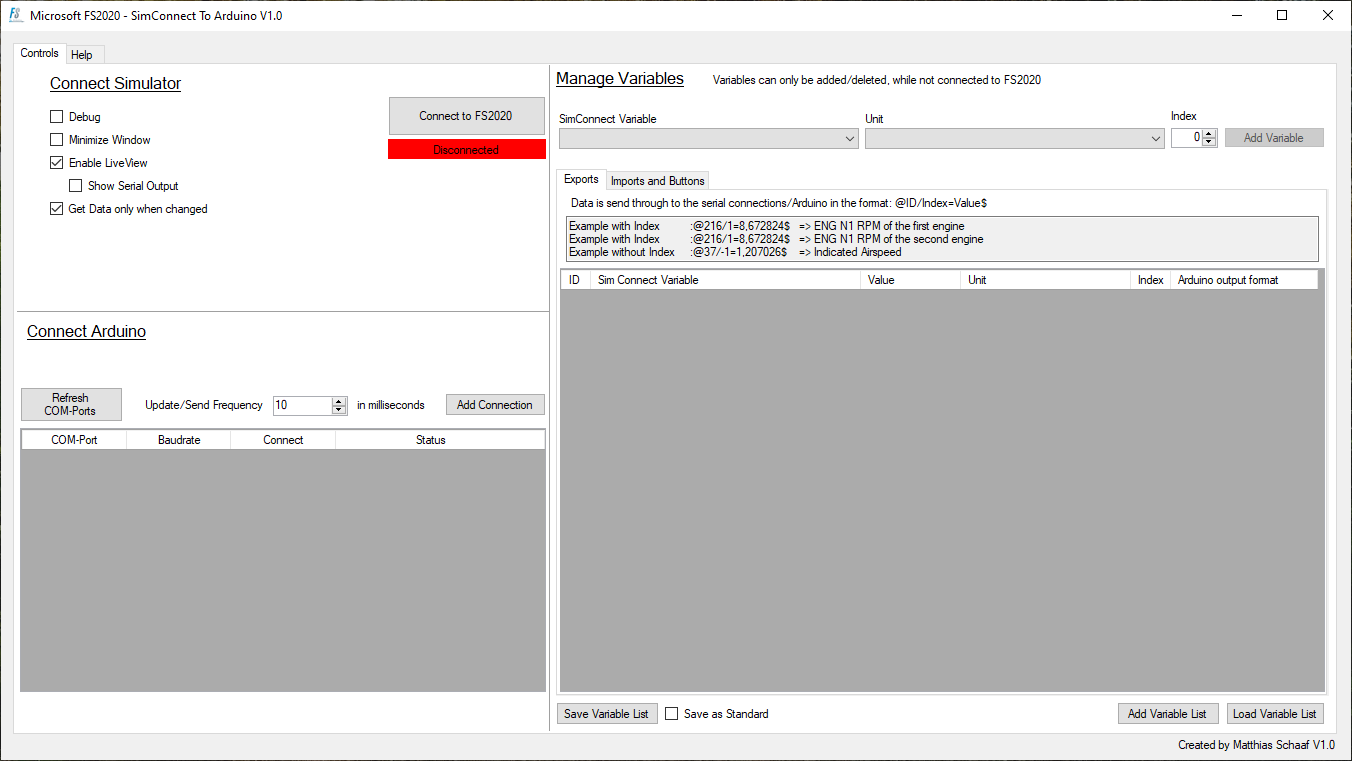Click the Add Connection button
This screenshot has height=761, width=1352.
point(495,405)
